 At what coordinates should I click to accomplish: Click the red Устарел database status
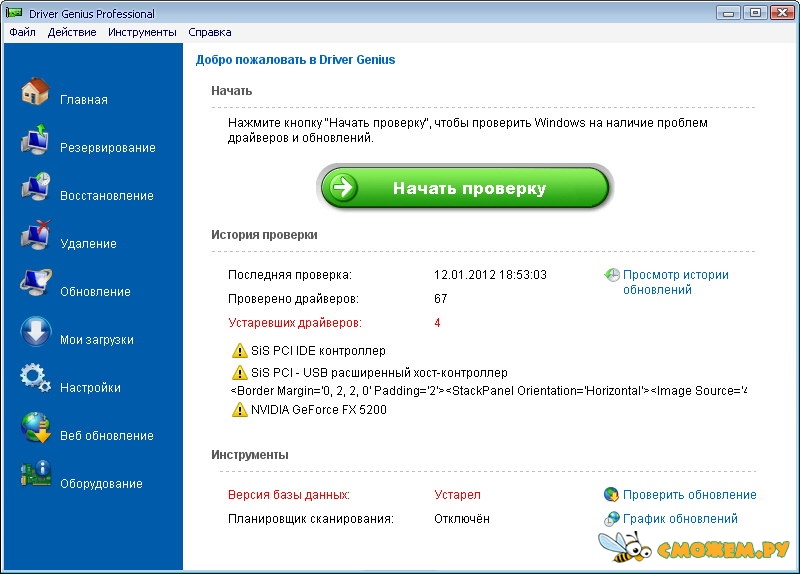tap(457, 494)
